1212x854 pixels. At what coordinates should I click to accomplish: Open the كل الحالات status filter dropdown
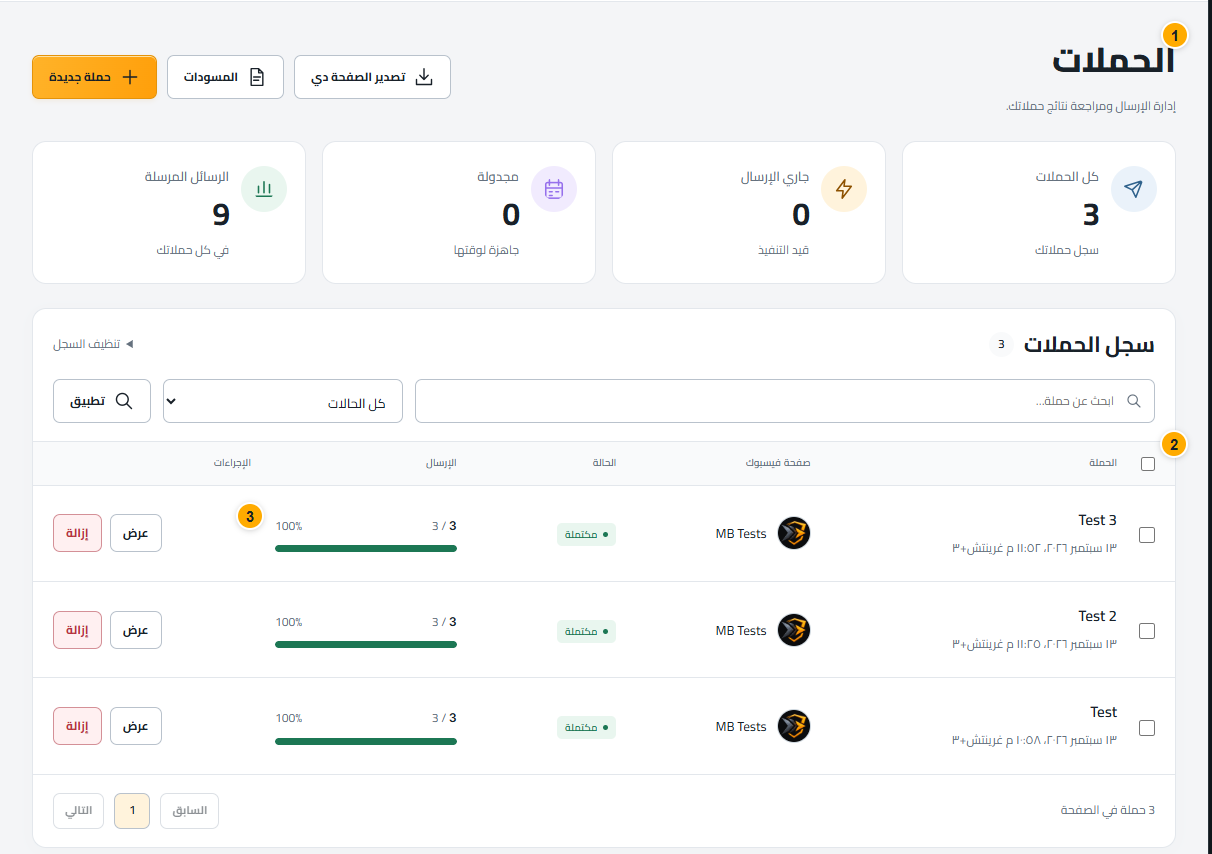[x=283, y=401]
